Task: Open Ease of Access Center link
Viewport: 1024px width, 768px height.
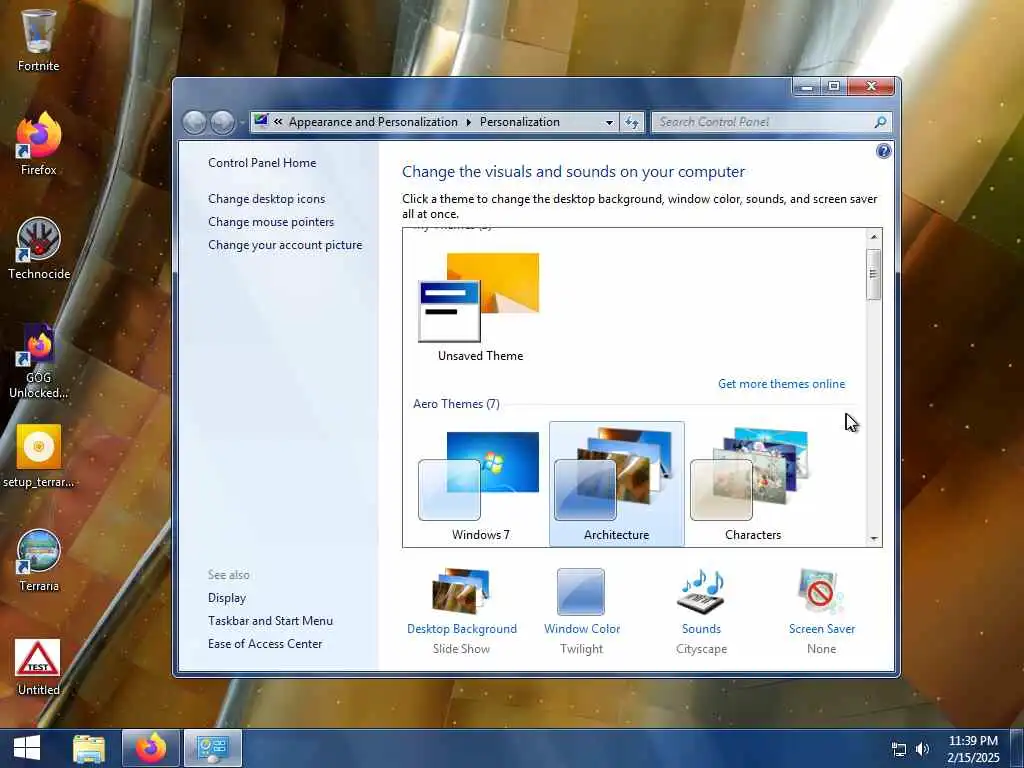Action: click(264, 643)
